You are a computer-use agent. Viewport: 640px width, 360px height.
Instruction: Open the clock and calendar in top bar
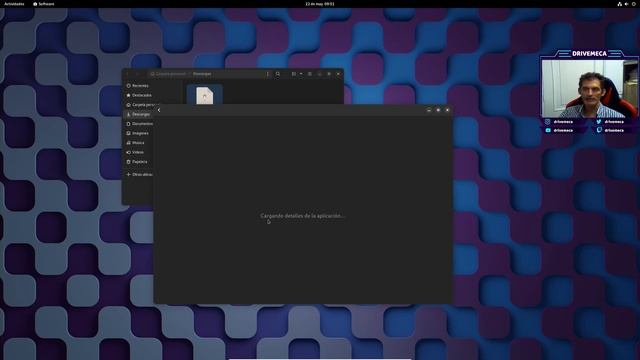click(x=320, y=4)
